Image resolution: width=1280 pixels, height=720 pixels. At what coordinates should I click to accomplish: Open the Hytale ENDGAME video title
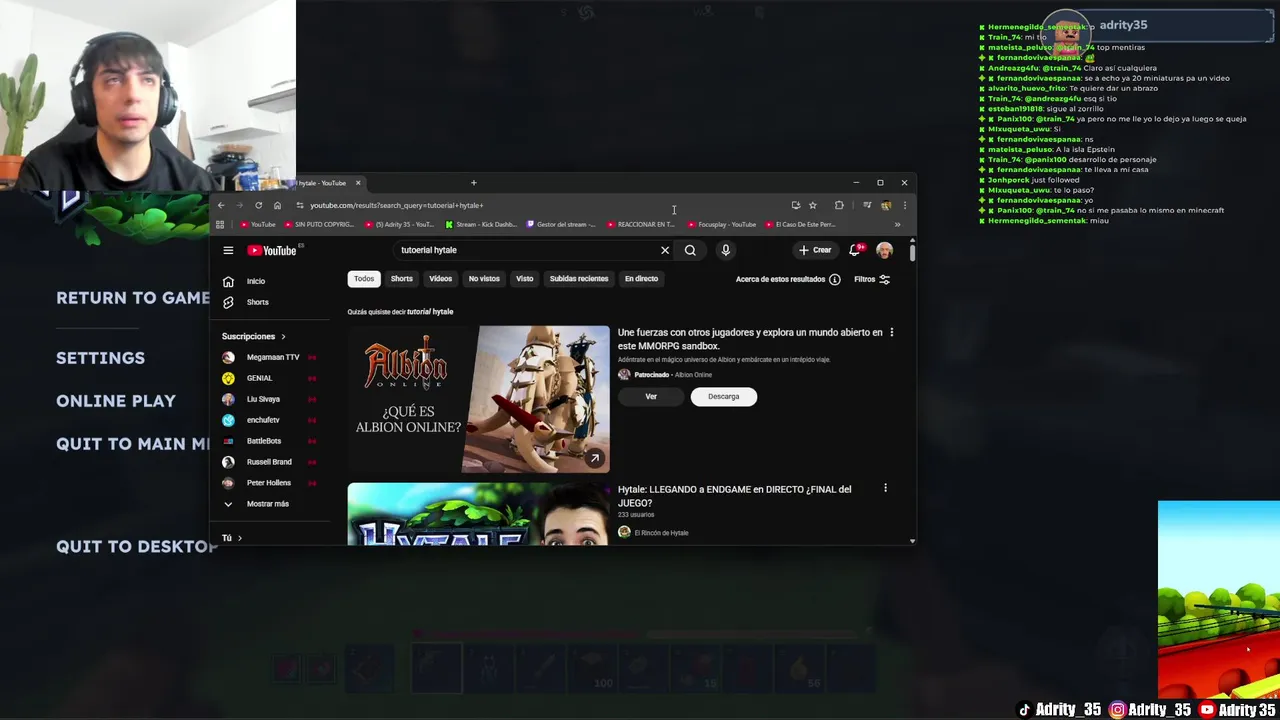point(735,496)
